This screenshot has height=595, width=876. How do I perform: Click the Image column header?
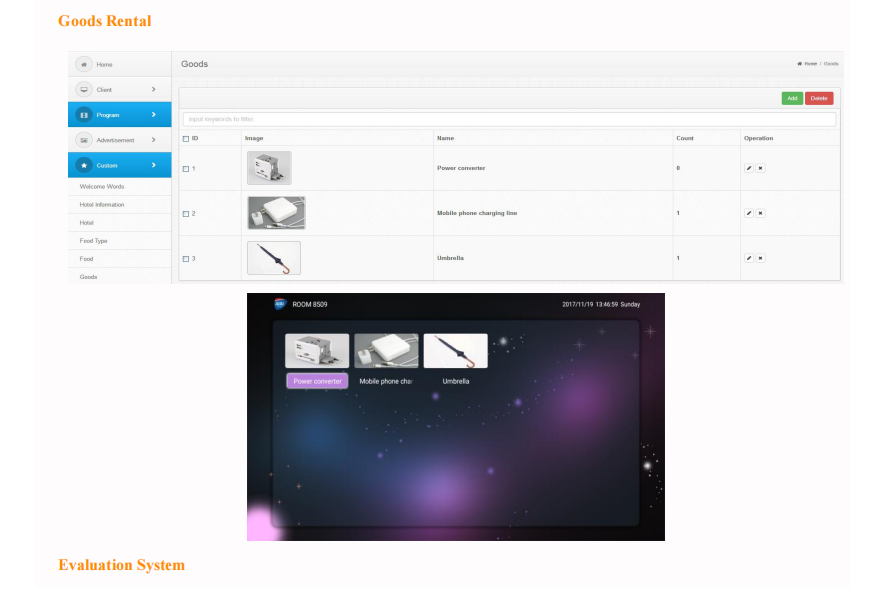[x=254, y=138]
